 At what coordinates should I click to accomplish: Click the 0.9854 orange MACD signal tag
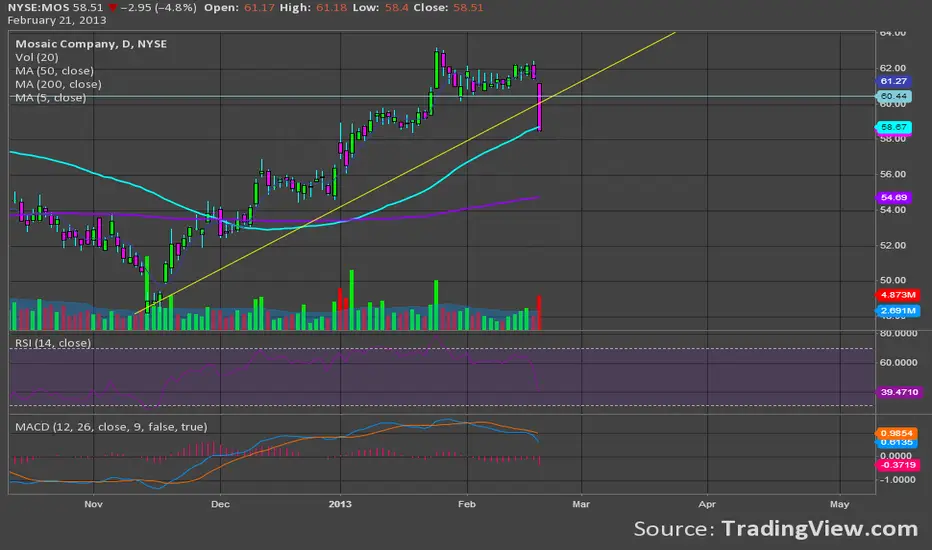[896, 433]
